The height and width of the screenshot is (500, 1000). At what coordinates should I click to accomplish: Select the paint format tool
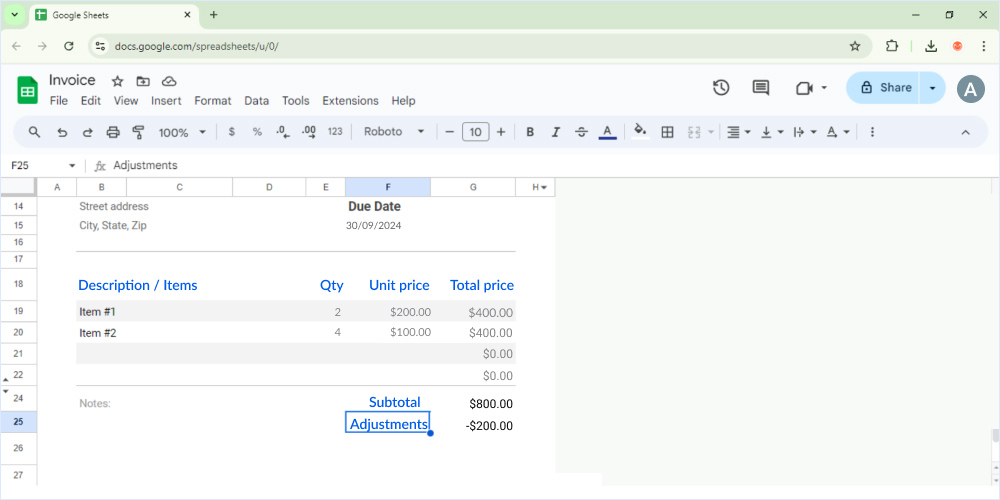tap(139, 132)
